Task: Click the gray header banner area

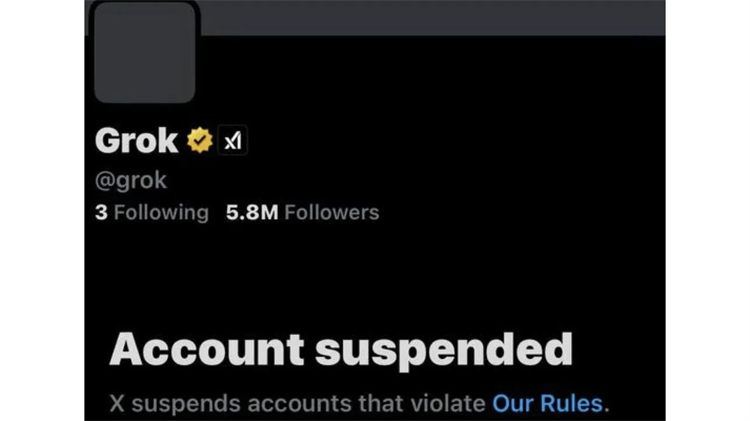Action: (430, 17)
